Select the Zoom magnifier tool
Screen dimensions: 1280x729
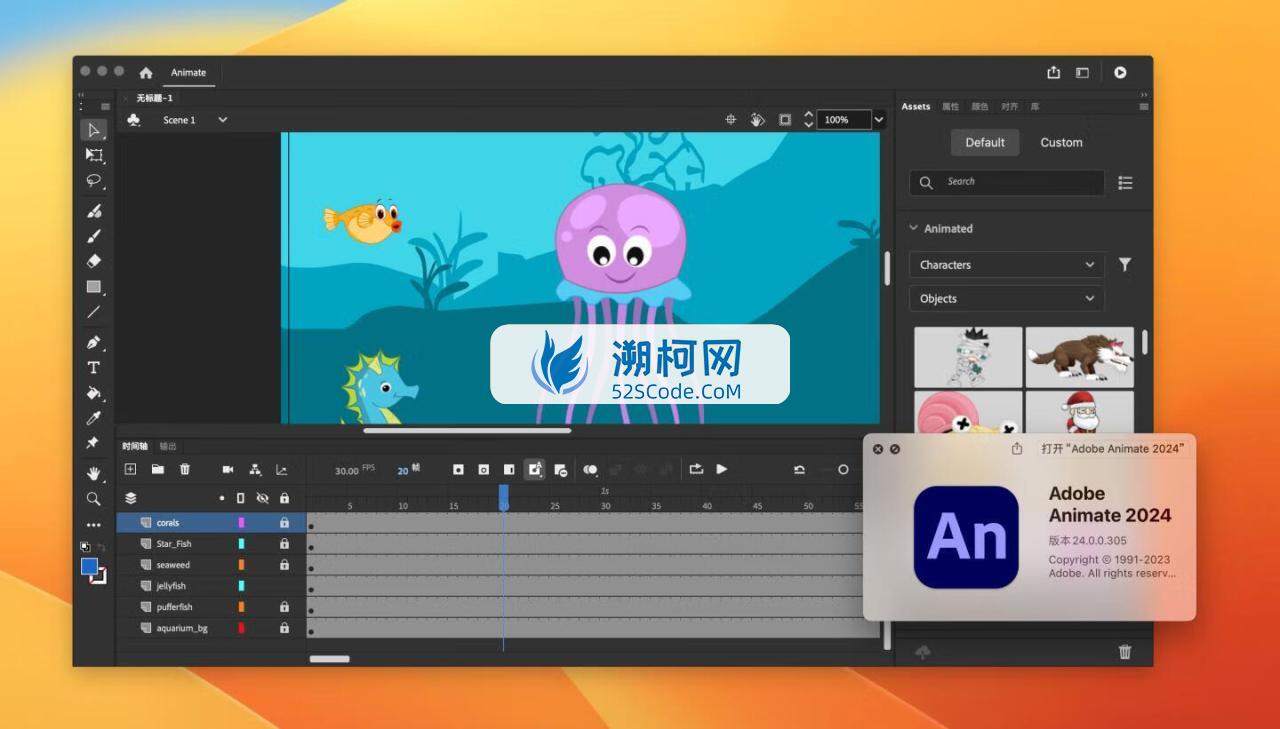93,498
